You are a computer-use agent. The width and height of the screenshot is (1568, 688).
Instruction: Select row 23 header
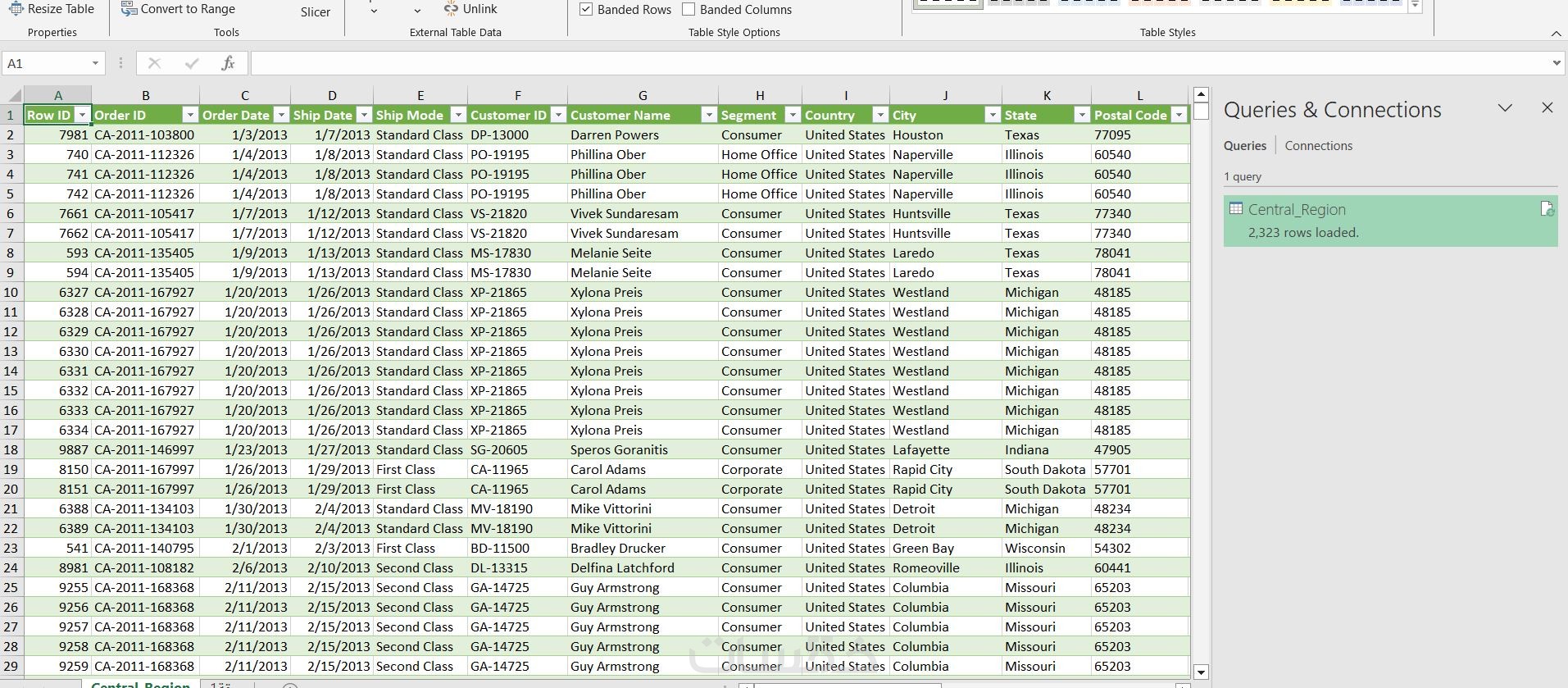[11, 548]
